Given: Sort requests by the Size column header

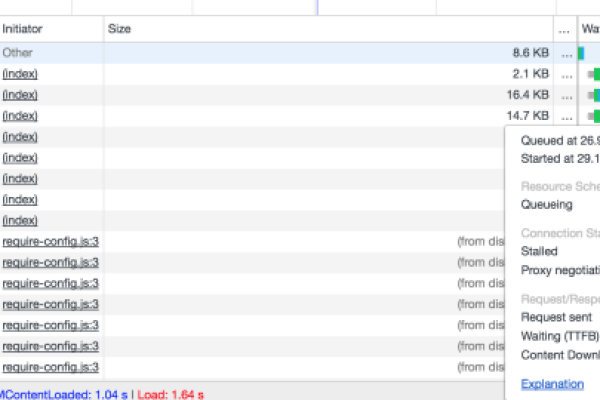Looking at the screenshot, I should click(x=119, y=30).
